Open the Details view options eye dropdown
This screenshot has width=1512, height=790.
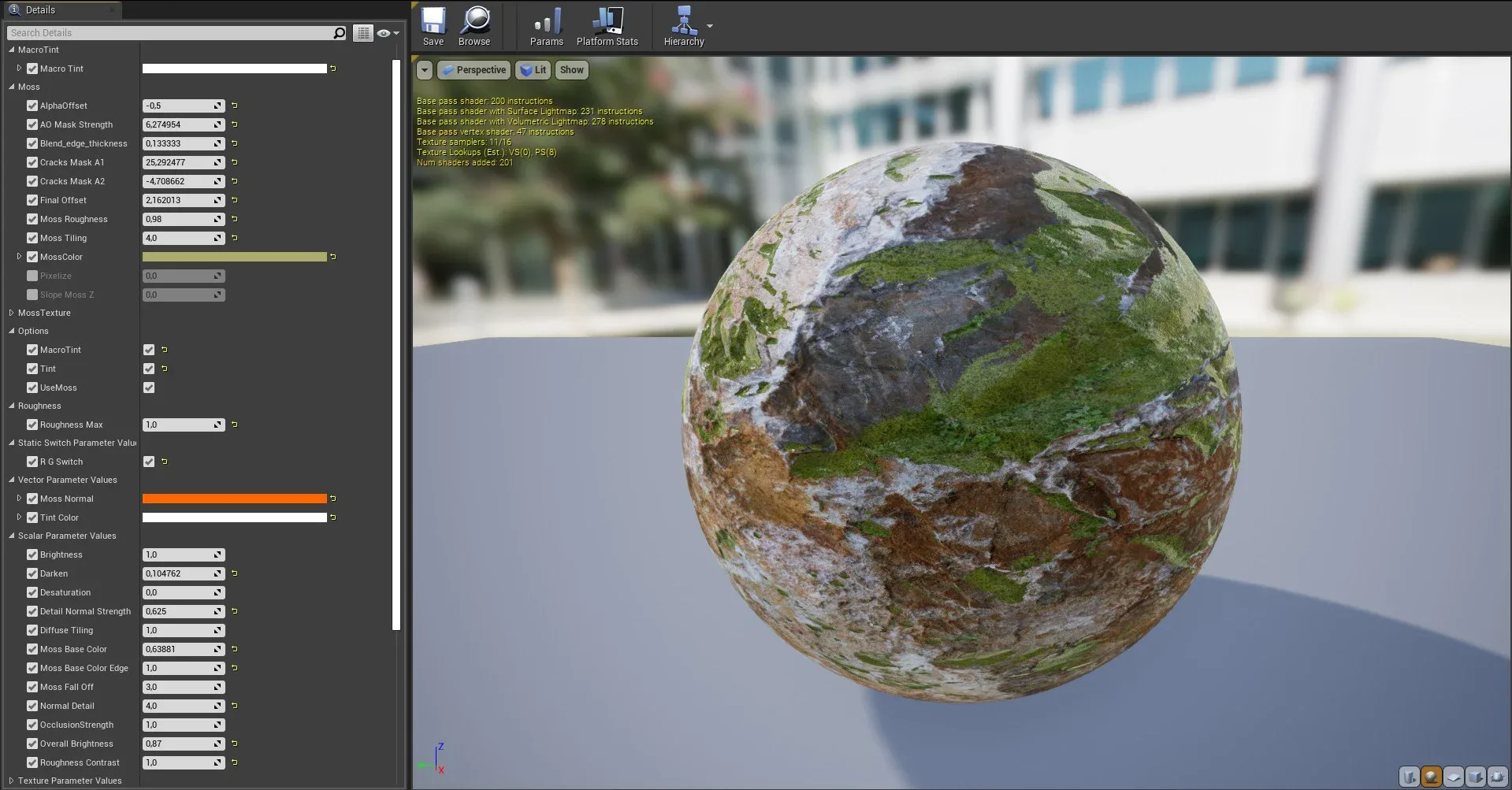[x=388, y=33]
